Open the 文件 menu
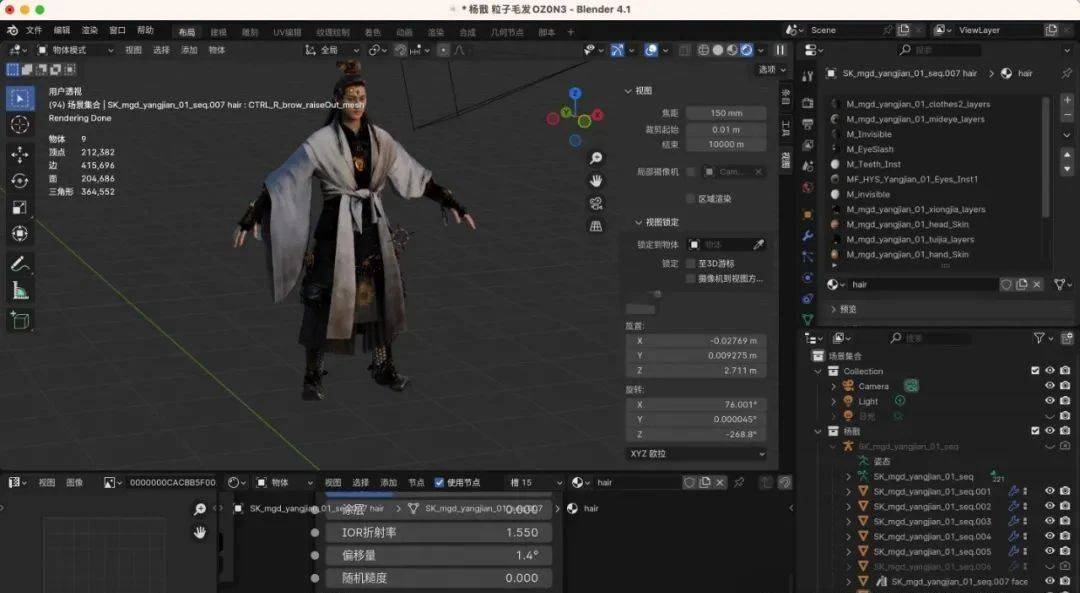The width and height of the screenshot is (1080, 593). (x=34, y=30)
